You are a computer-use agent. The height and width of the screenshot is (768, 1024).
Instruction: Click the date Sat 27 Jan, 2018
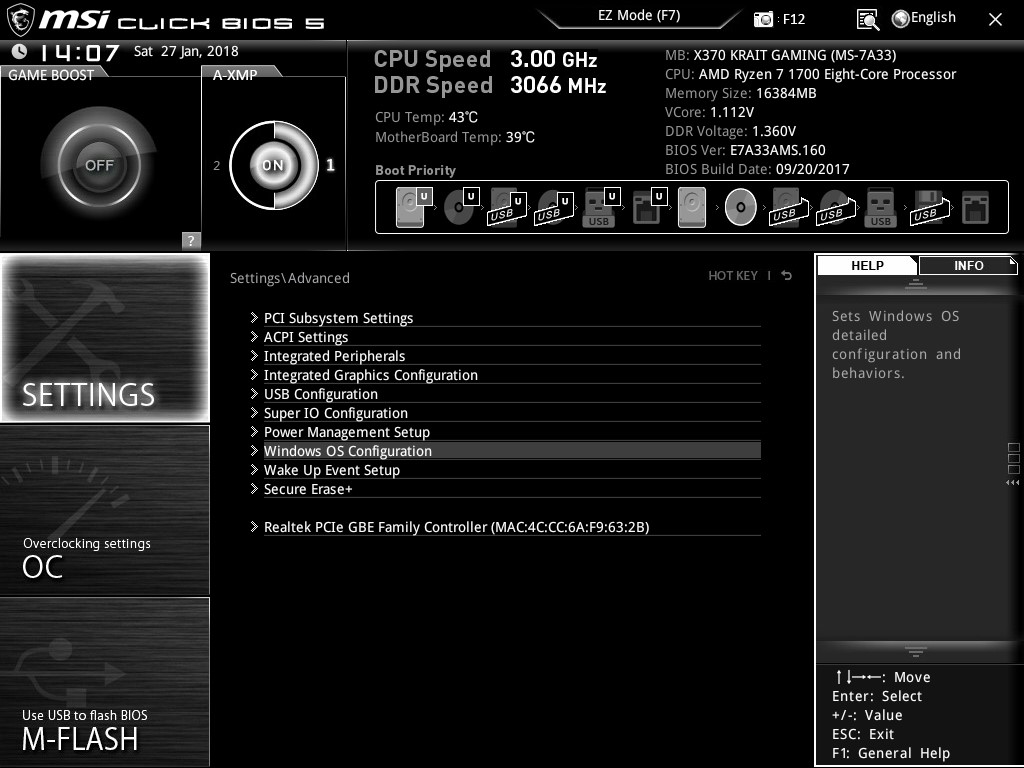click(x=186, y=51)
